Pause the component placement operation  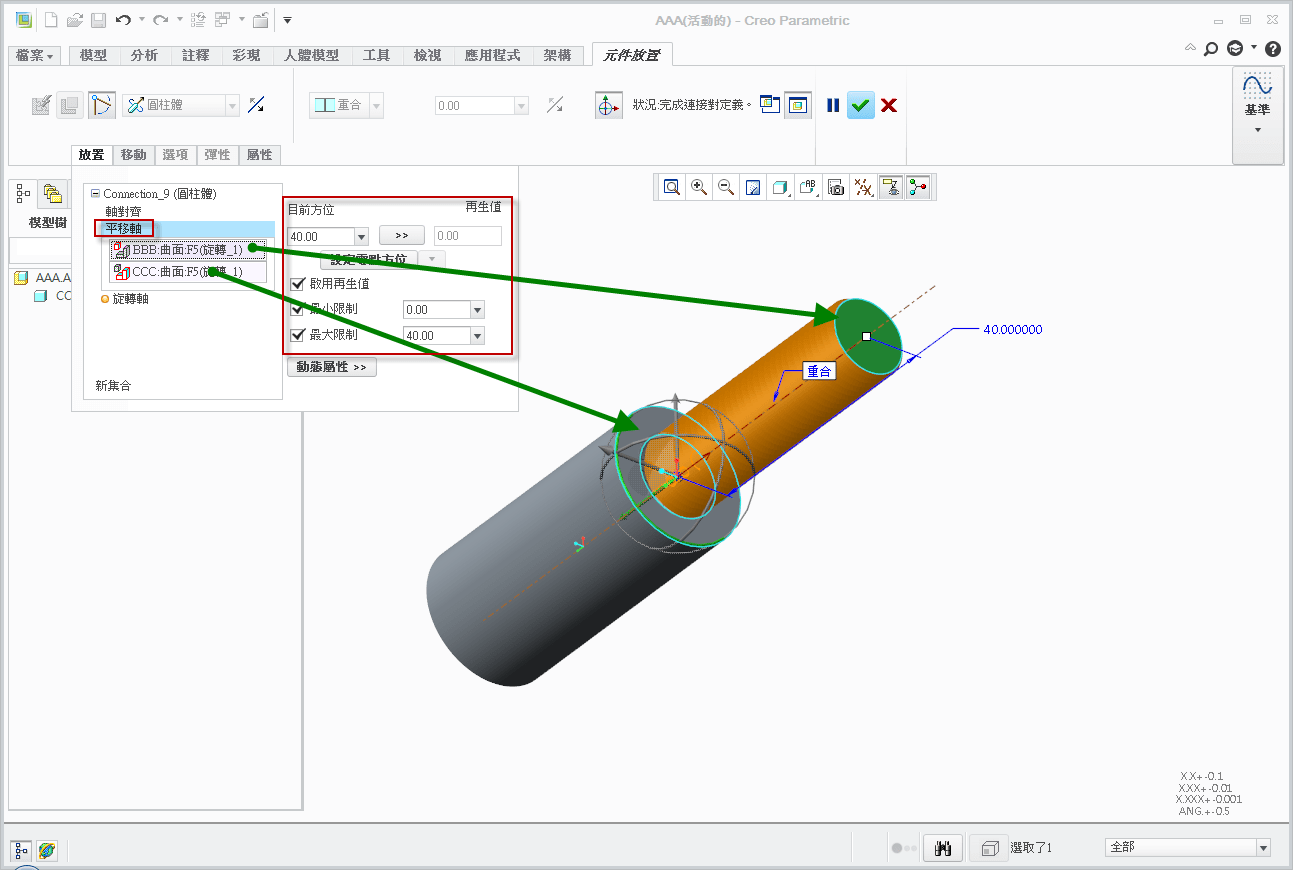click(833, 105)
